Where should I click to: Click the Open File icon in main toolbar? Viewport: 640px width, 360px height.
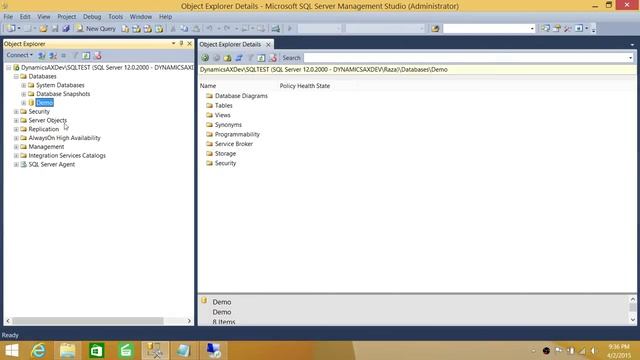point(43,29)
